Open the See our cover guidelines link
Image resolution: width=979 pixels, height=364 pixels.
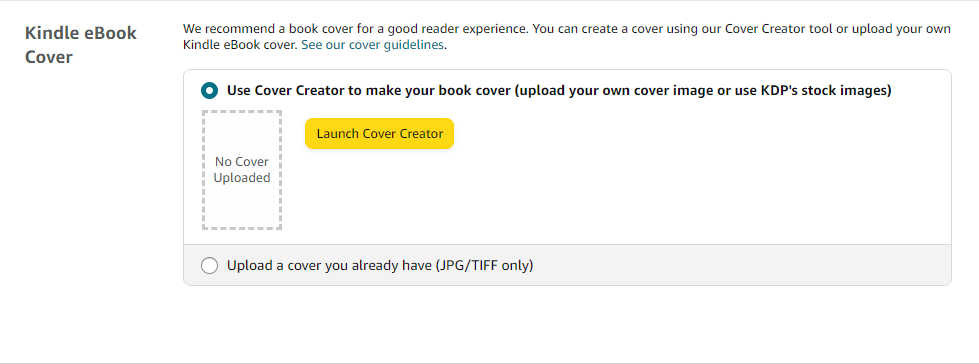pos(373,45)
